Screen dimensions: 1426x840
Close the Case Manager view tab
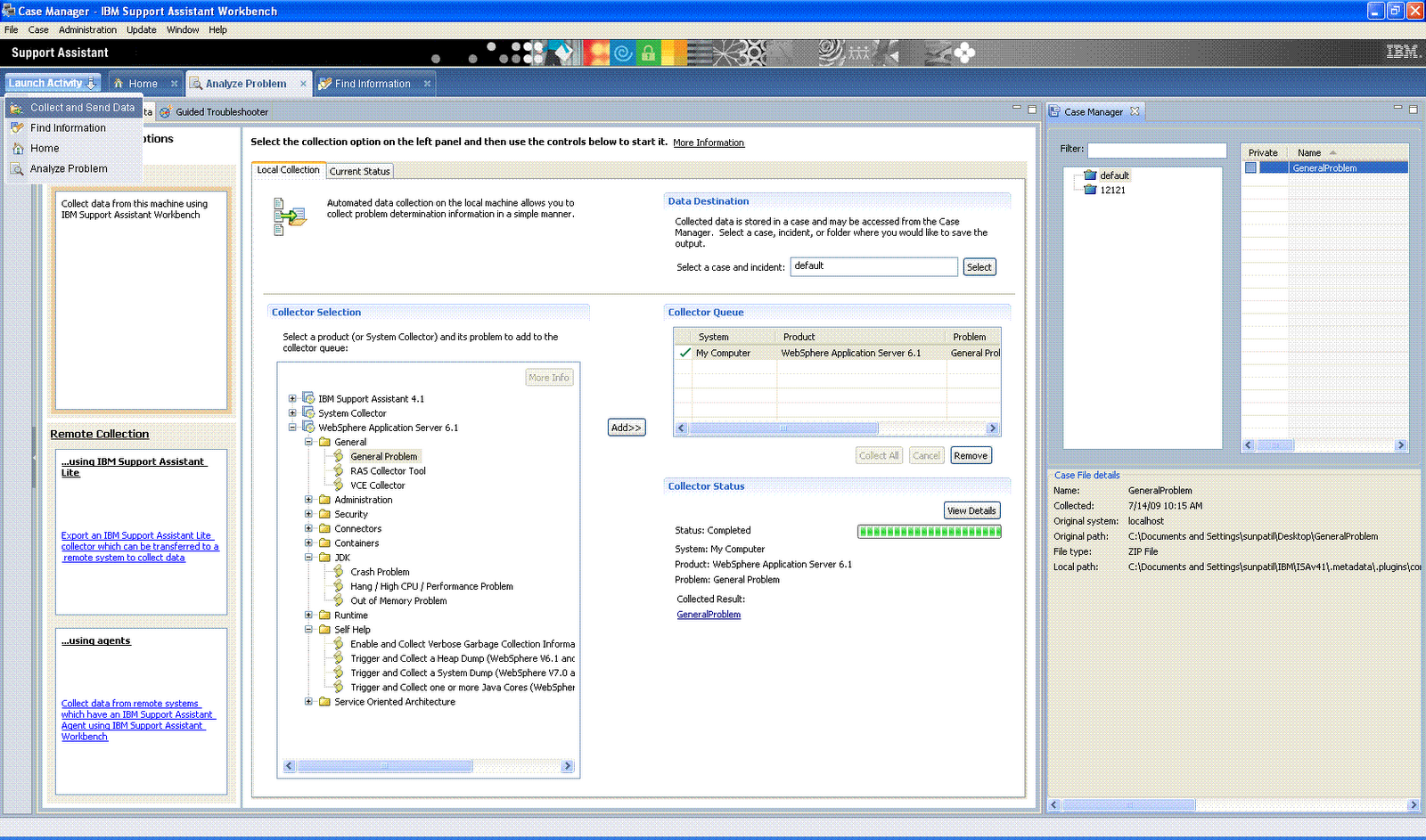pyautogui.click(x=1135, y=111)
